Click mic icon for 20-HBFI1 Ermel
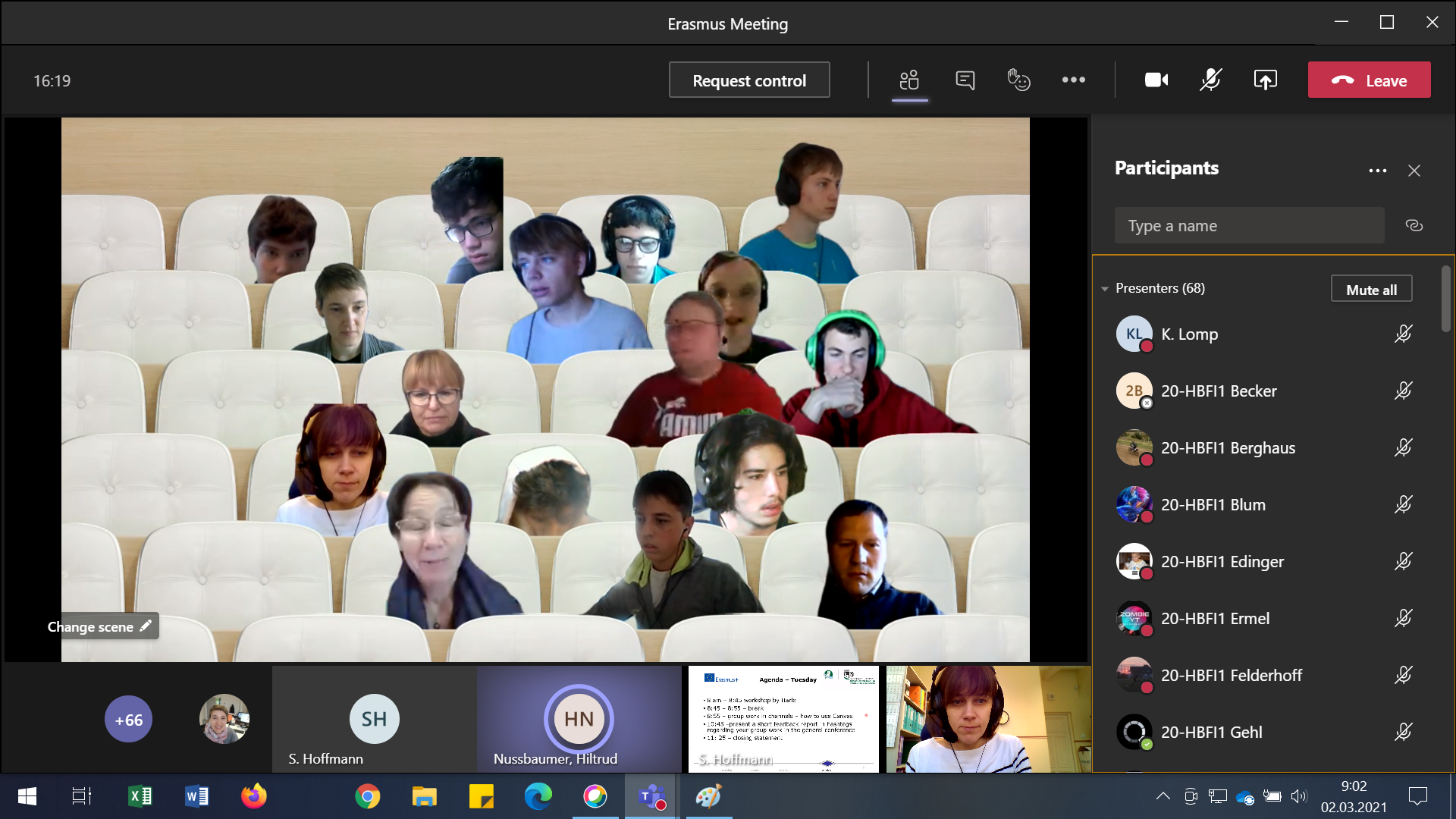 [1403, 618]
